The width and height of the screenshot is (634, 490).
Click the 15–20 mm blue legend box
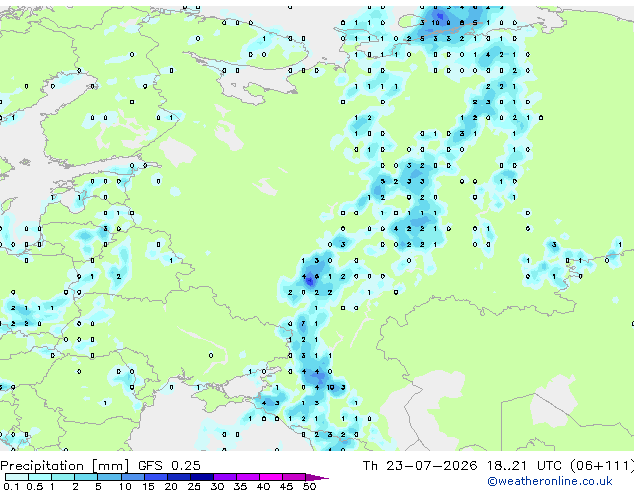coord(156,477)
